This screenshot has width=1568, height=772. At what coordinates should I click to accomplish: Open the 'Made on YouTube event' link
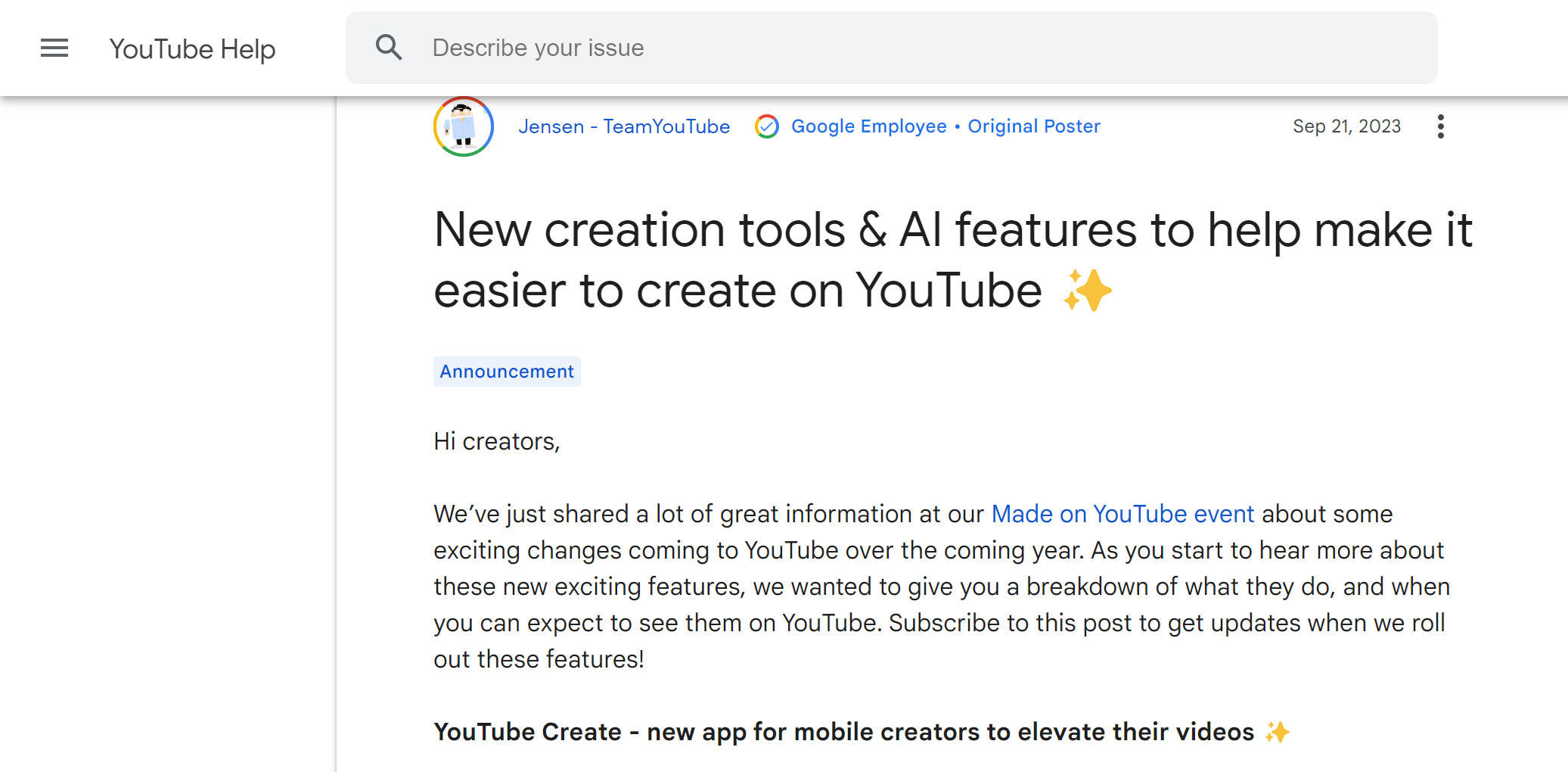point(1122,514)
